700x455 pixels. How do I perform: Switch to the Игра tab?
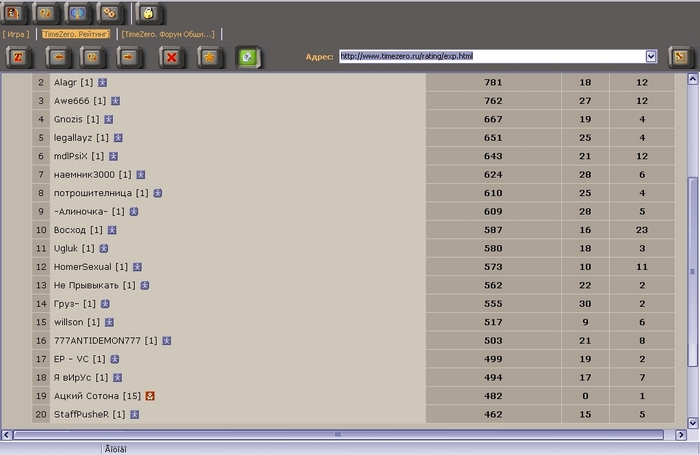[16, 34]
